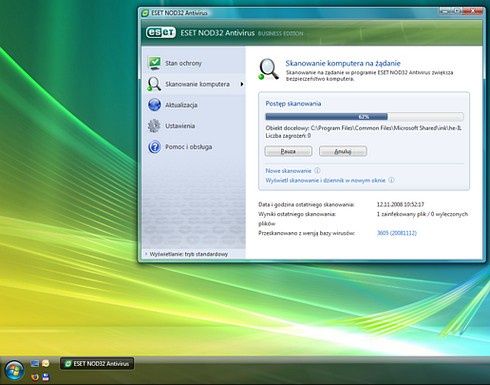
Task: Close the ESET NOD32 Antivirus window
Action: pos(473,11)
